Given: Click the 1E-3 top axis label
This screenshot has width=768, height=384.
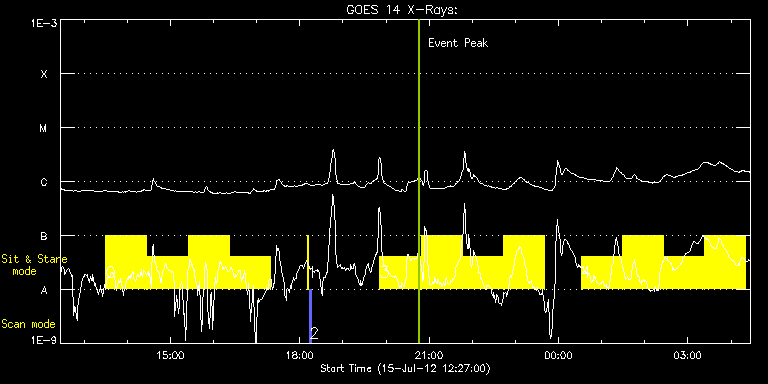Looking at the screenshot, I should (43, 23).
